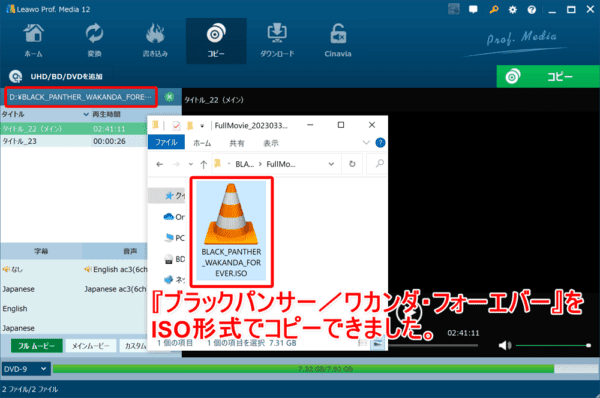Remove the loaded disc with green X icon
Viewport: 600px width, 398px height.
(169, 97)
